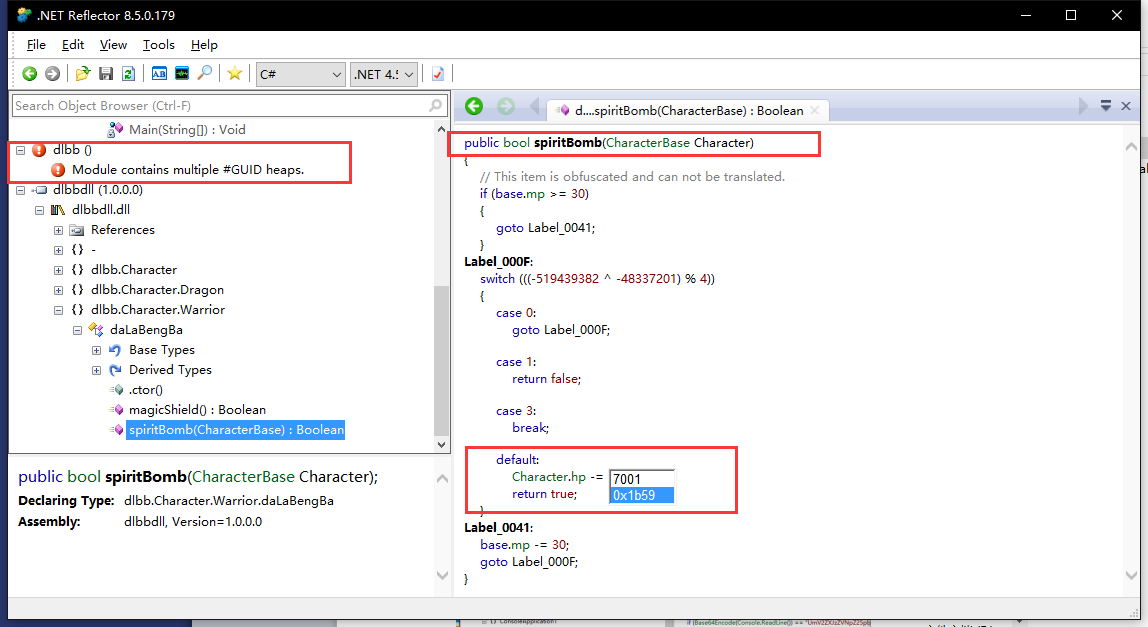Click the red checkmark document toolbar icon

(438, 74)
